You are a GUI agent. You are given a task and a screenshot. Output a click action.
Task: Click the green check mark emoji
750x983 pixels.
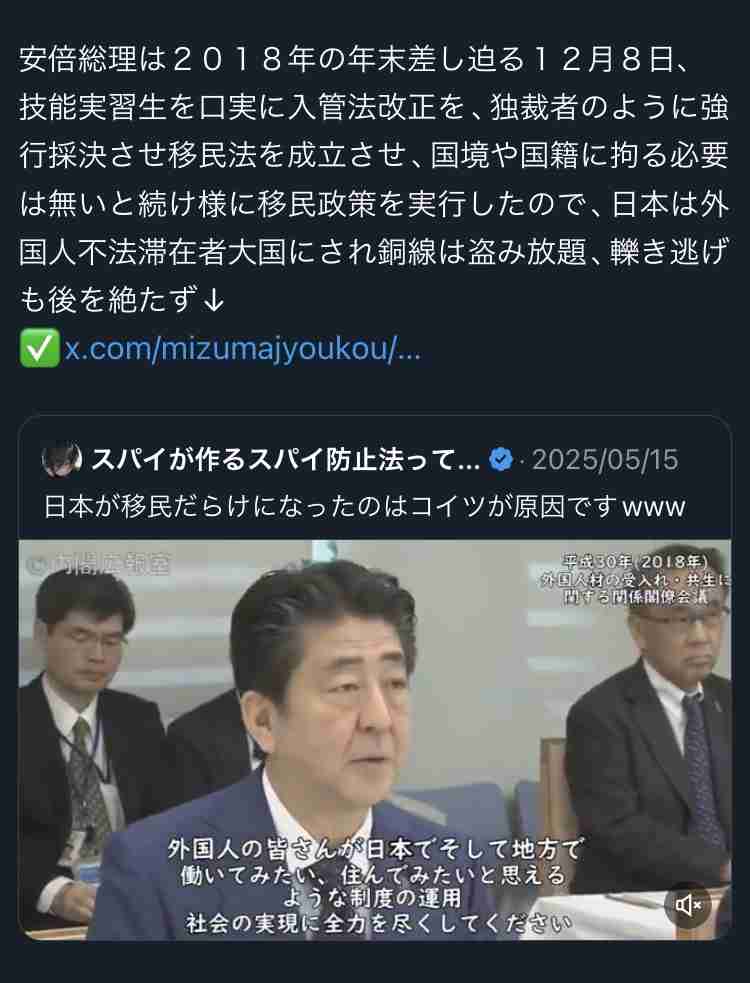40,347
